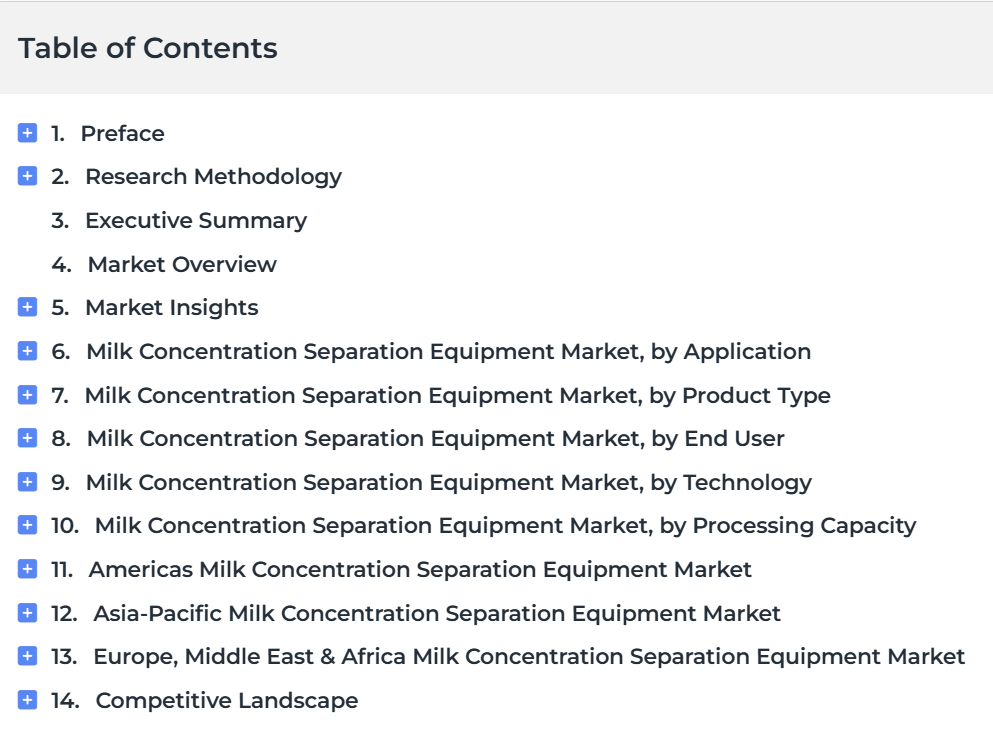The image size is (993, 742).
Task: Select Americas Milk Concentration Separation Equipment Market title
Action: [420, 569]
